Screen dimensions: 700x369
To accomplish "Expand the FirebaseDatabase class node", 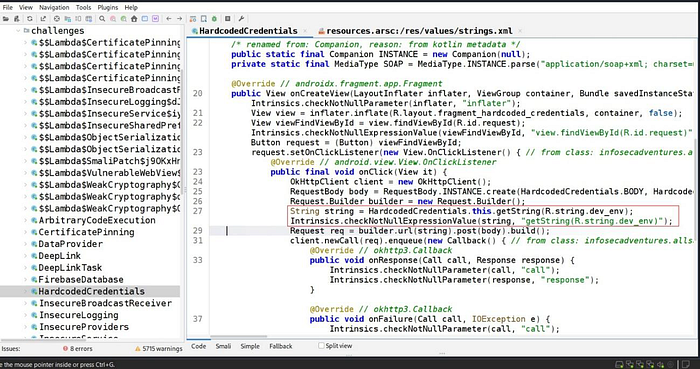I will (25, 280).
